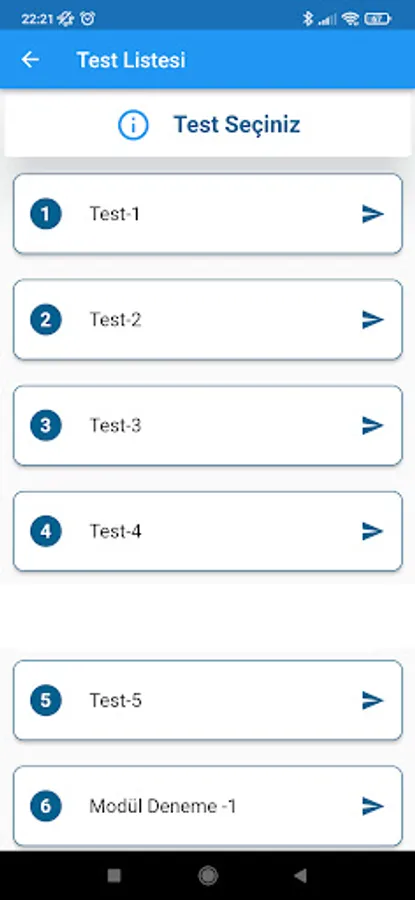
Task: Select the number 3 circle badge
Action: pos(46,425)
